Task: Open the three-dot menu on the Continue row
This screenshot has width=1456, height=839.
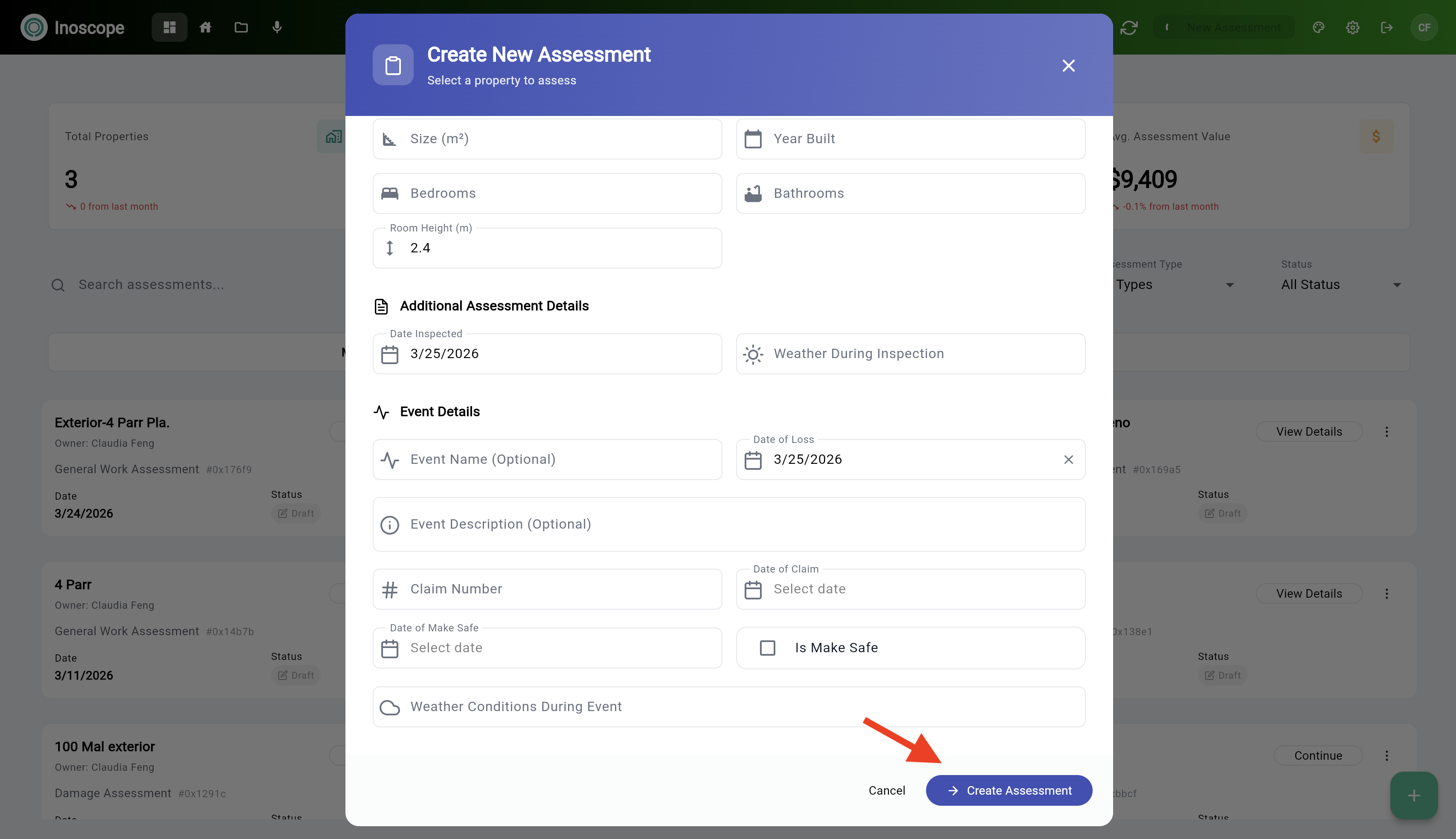Action: click(x=1387, y=755)
